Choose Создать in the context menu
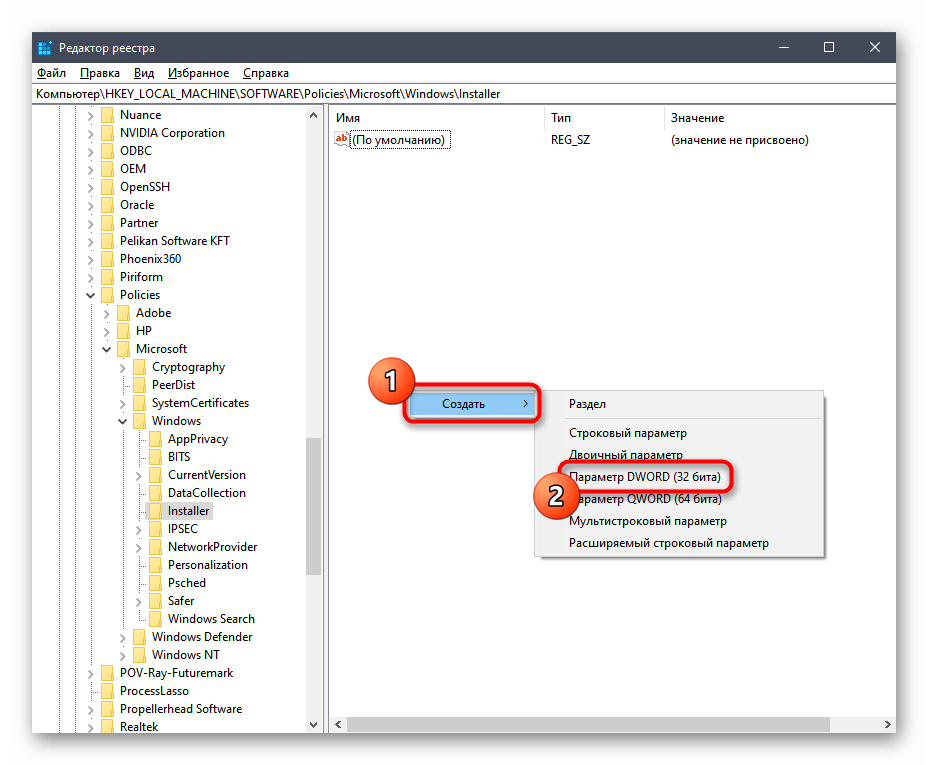Image resolution: width=928 pixels, height=765 pixels. (x=472, y=404)
